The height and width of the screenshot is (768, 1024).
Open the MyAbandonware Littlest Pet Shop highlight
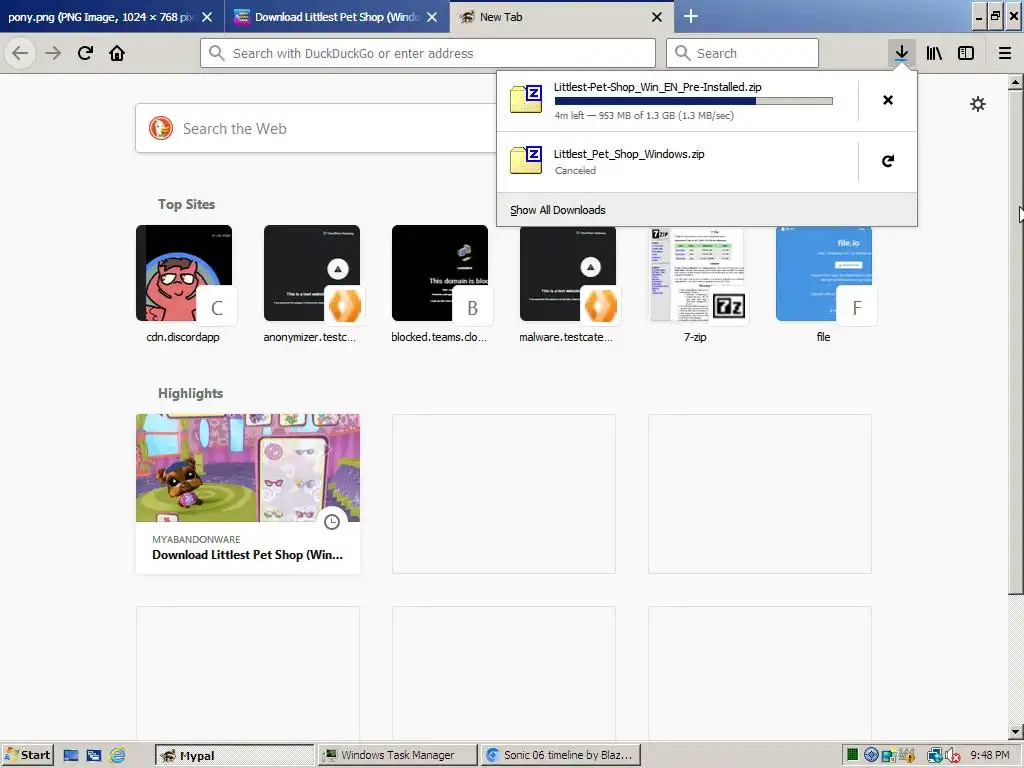pyautogui.click(x=248, y=494)
